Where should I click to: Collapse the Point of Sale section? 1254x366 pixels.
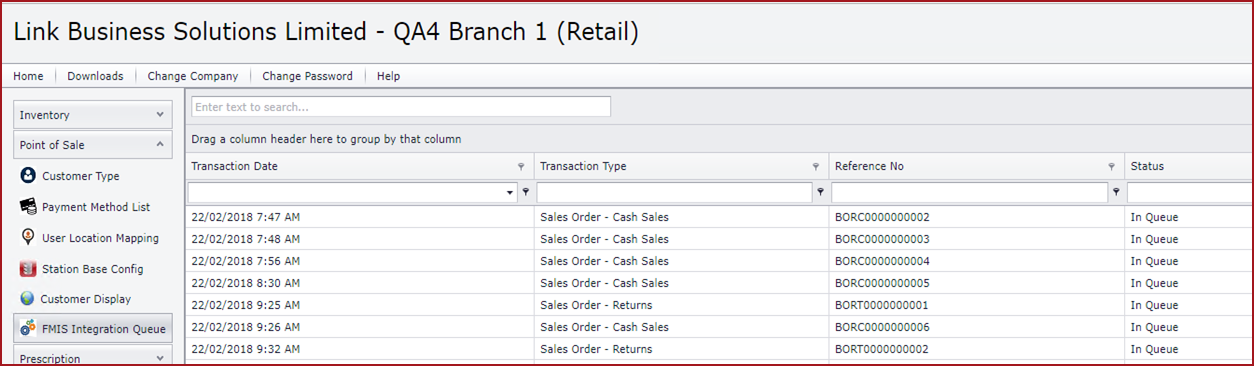tap(92, 145)
